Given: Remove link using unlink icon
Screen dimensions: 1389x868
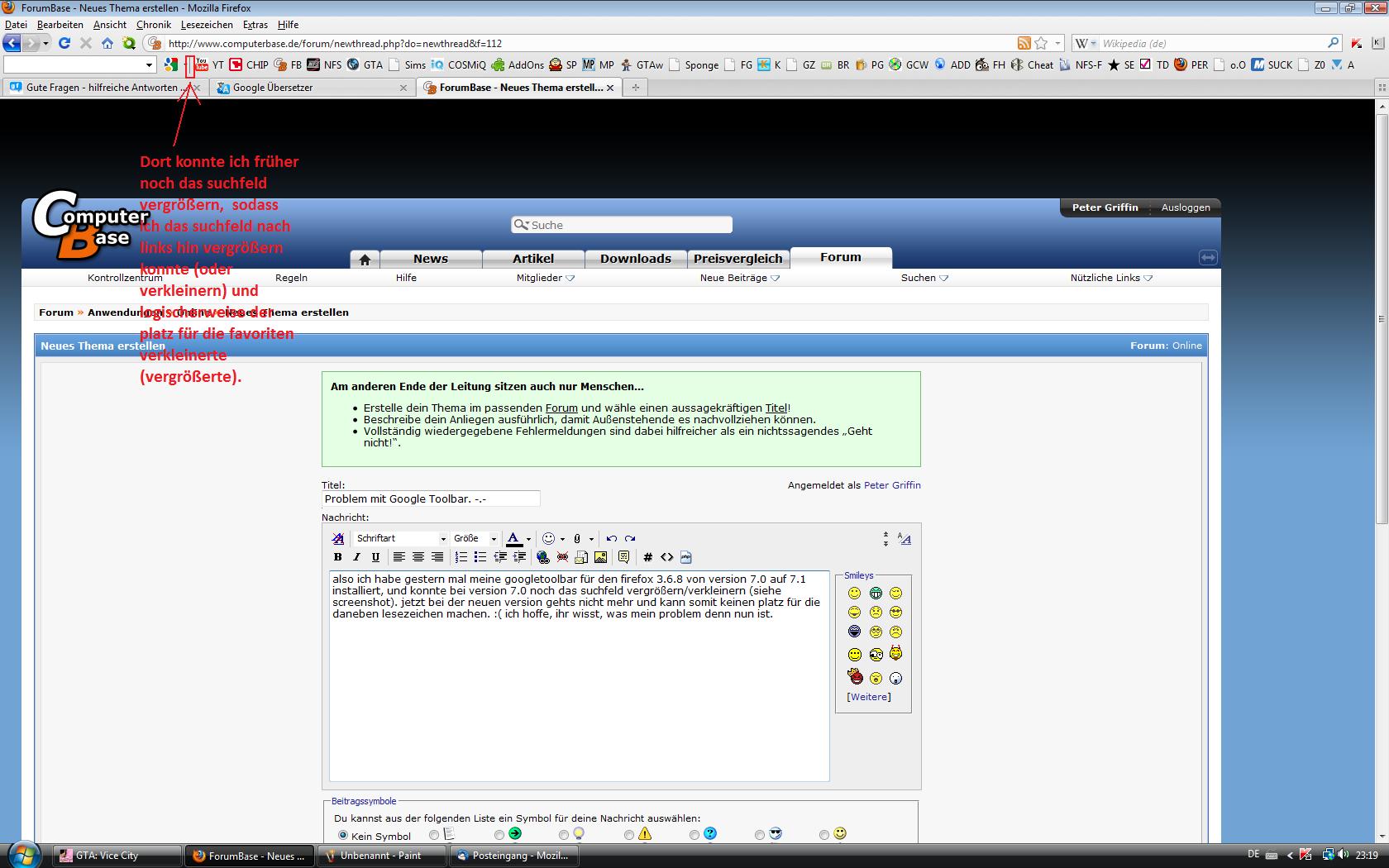Looking at the screenshot, I should click(562, 557).
